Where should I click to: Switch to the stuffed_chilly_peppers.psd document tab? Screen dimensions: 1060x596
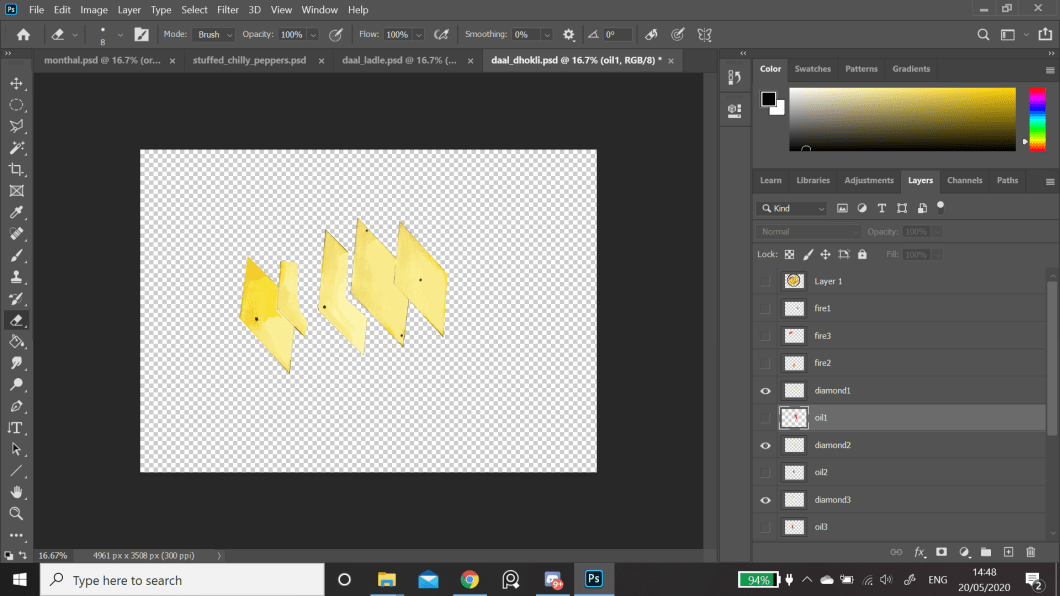249,60
